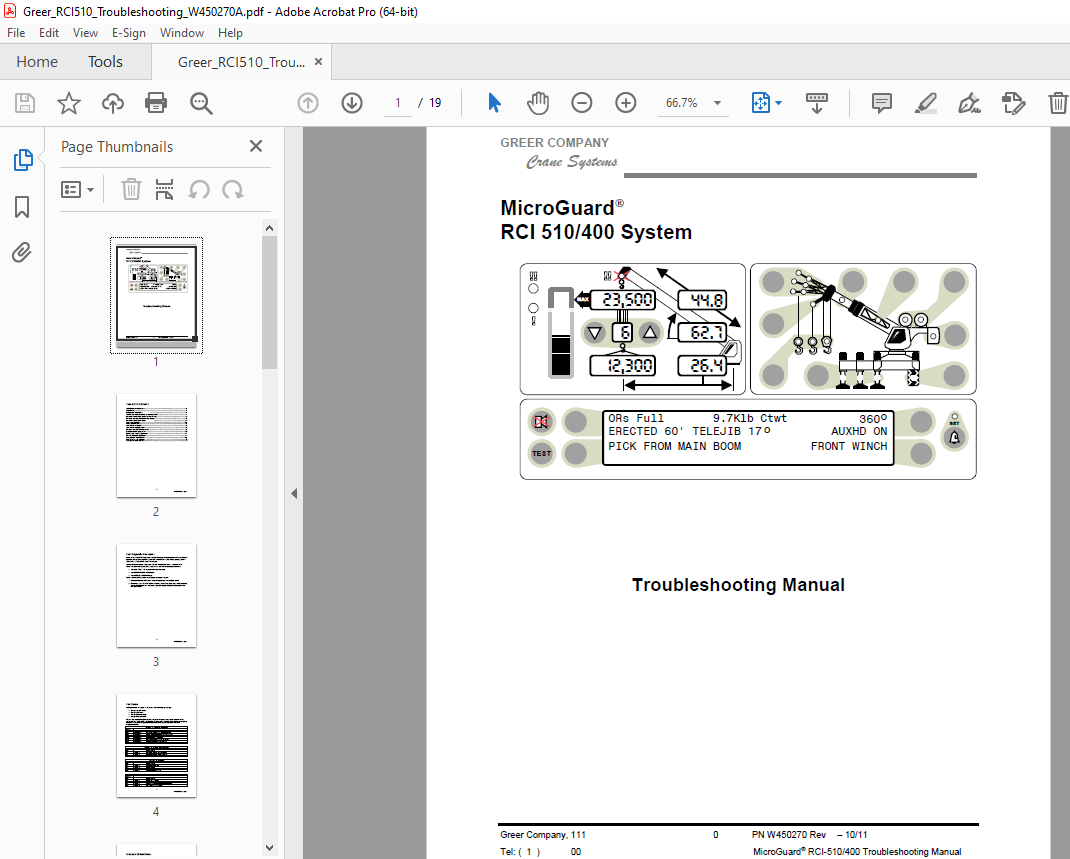Click the thumbnails panel scrollbar thumb

point(270,302)
